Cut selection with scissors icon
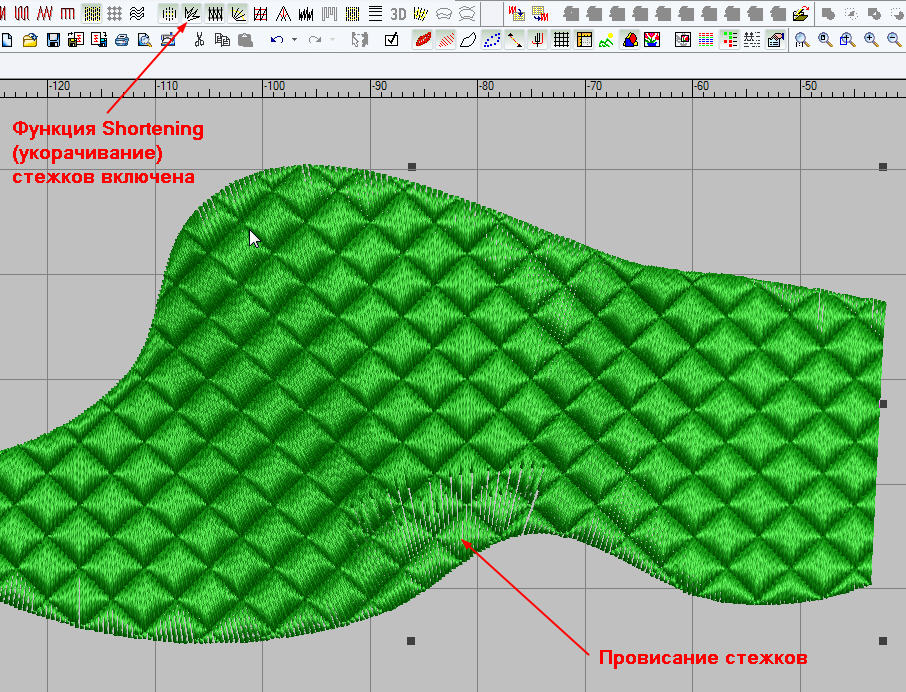906x692 pixels. pyautogui.click(x=199, y=40)
